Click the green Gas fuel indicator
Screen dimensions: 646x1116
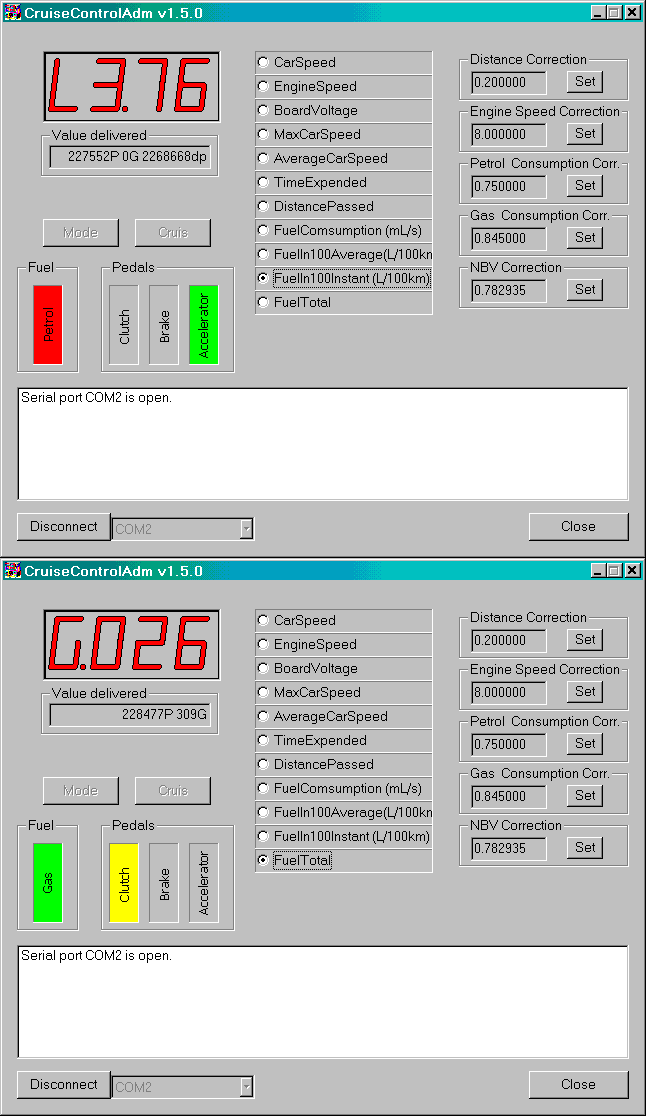point(48,882)
